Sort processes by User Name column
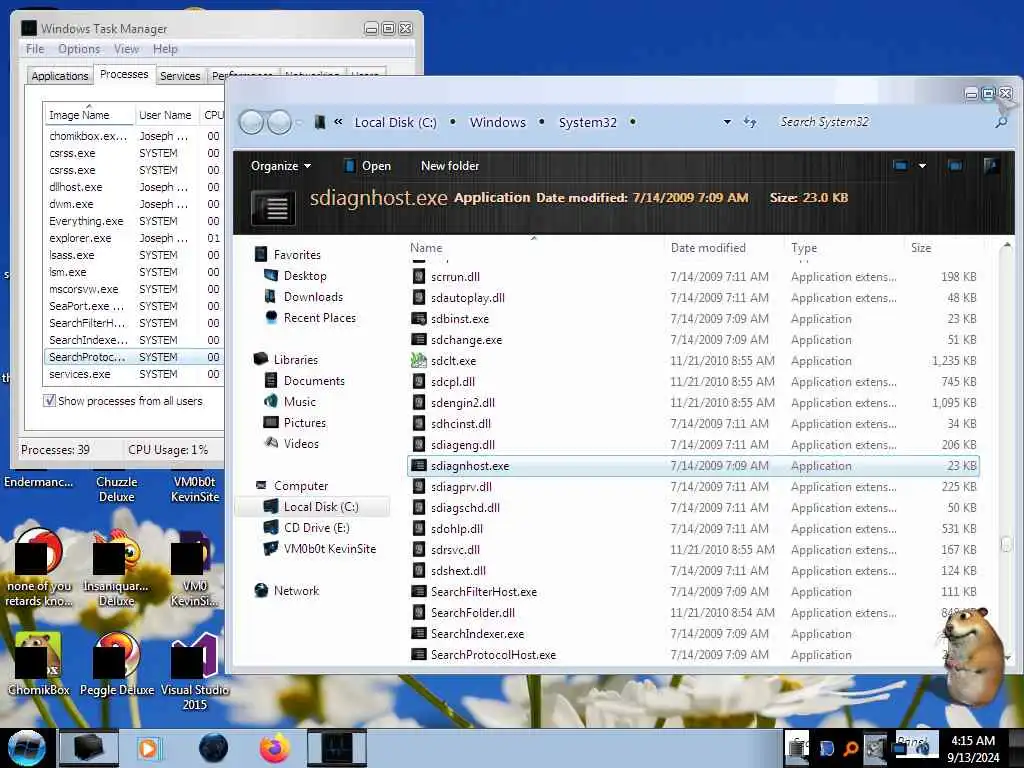 [x=165, y=115]
